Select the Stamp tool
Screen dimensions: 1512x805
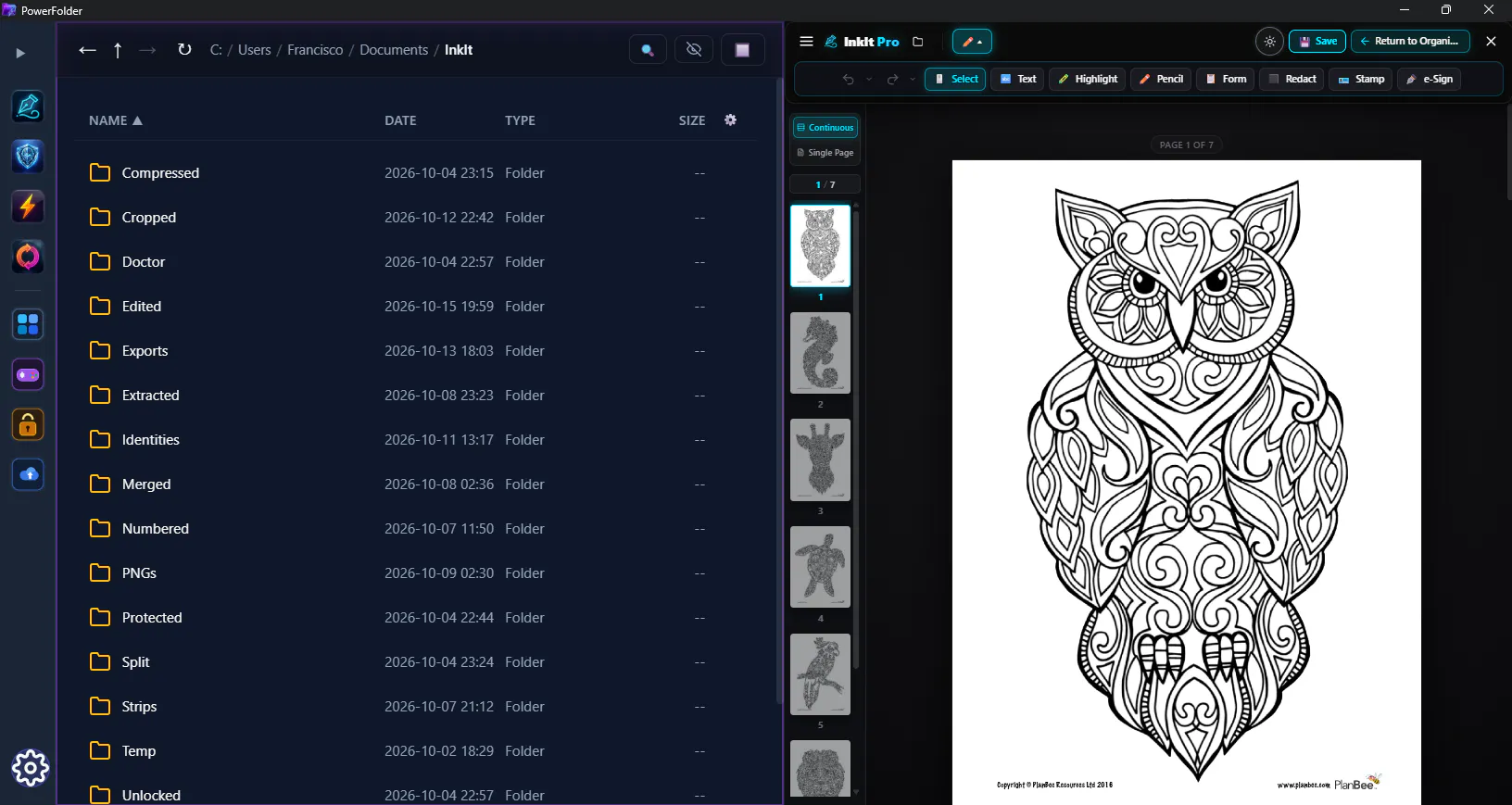point(1360,79)
